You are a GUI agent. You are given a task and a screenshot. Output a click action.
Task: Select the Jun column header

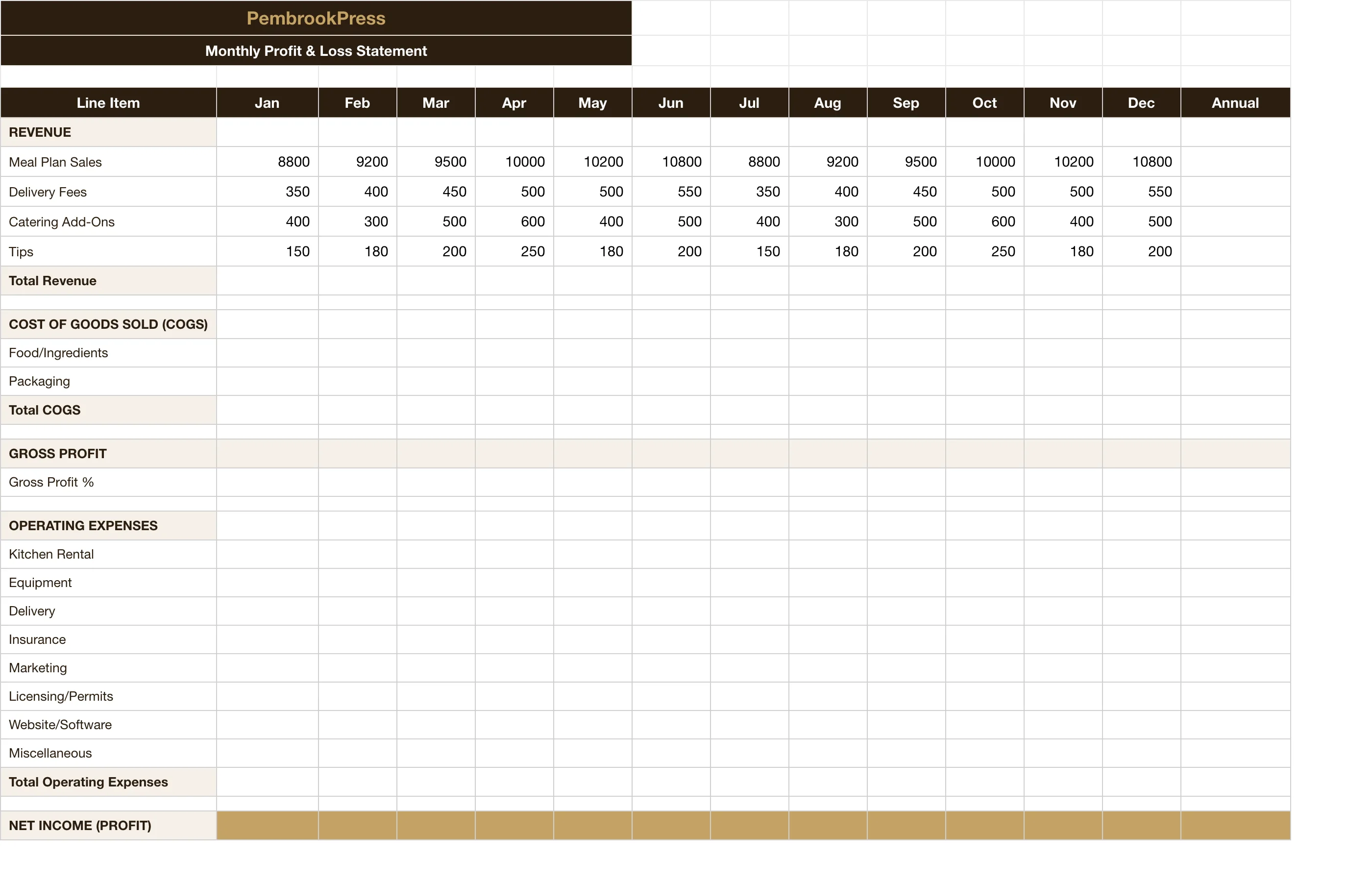(x=671, y=103)
